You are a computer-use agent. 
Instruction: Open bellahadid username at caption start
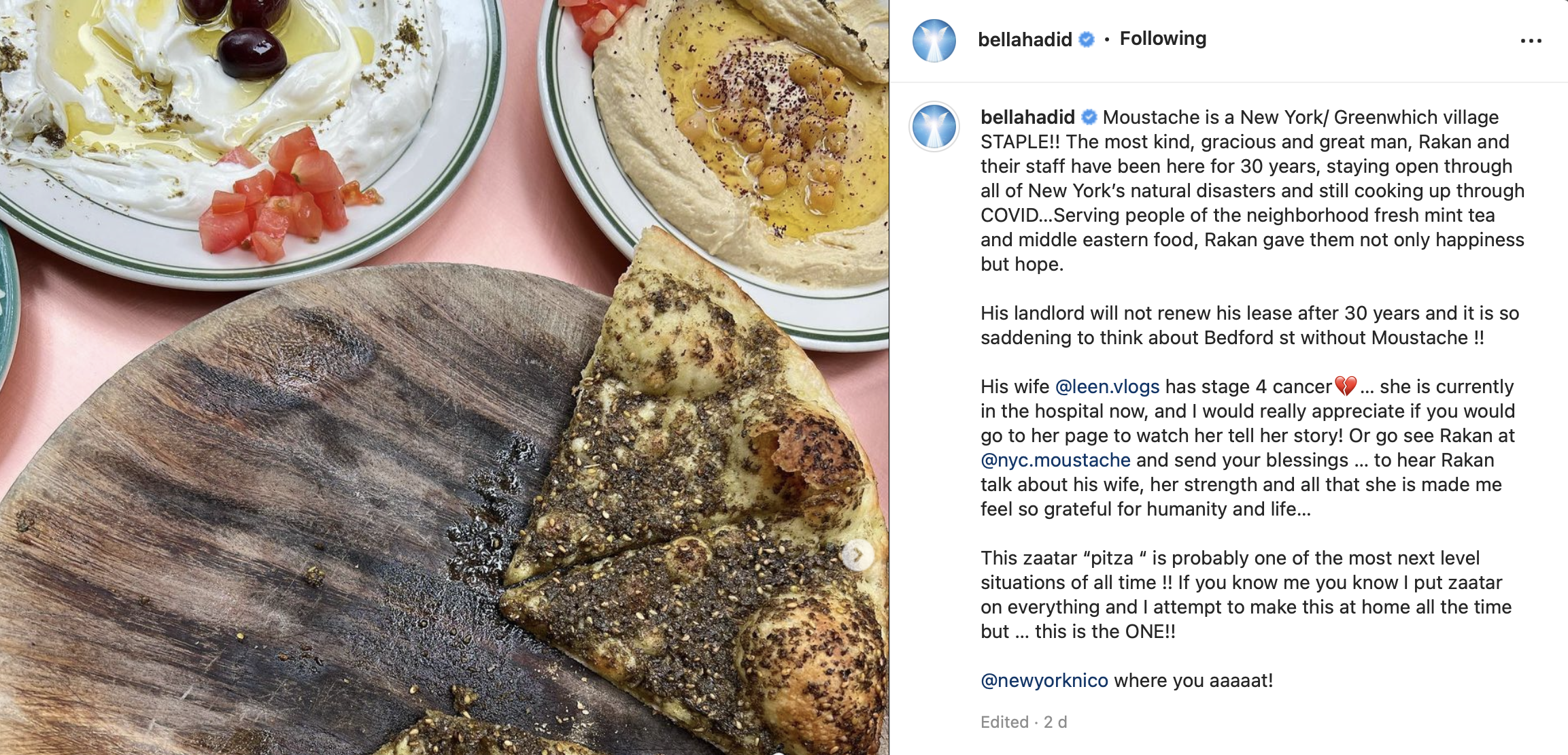coord(1027,118)
